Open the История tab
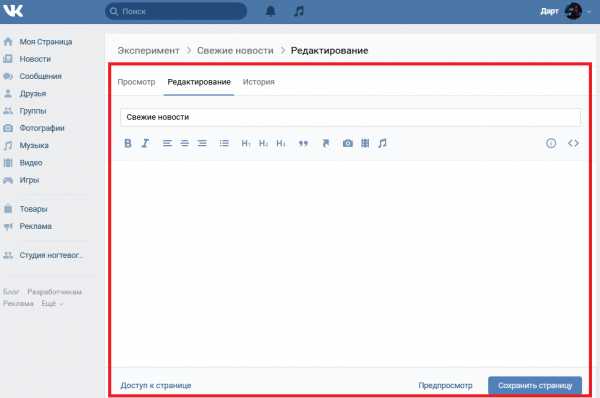This screenshot has height=398, width=600. coord(259,82)
